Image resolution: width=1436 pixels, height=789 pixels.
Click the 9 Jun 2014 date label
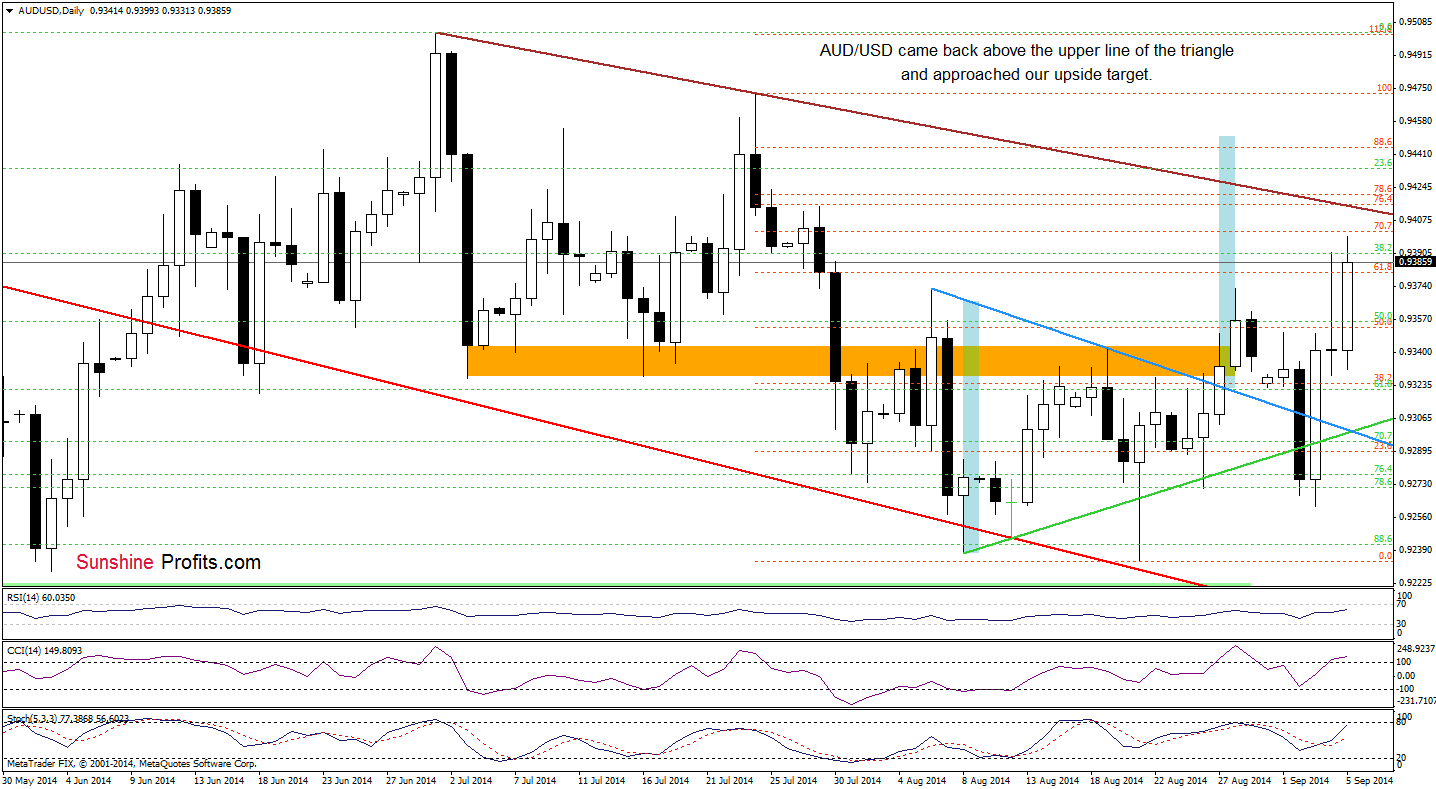click(x=154, y=780)
